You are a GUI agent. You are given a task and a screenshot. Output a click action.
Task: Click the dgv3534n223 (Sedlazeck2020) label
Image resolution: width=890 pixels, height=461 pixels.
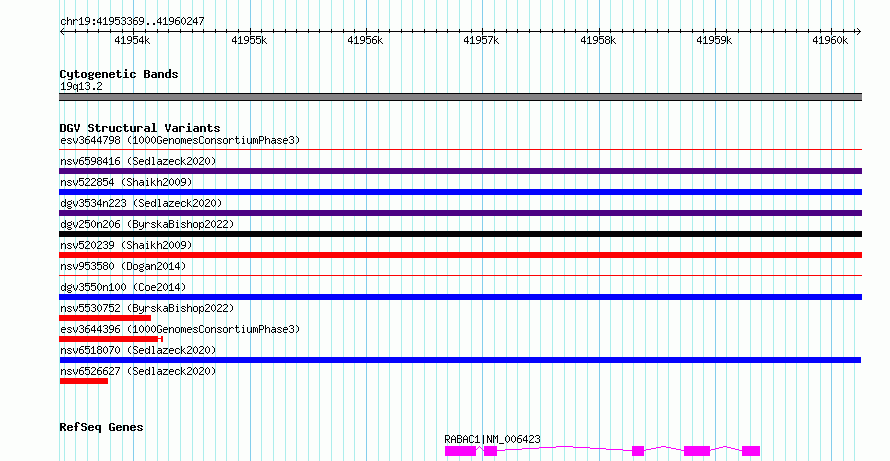(141, 203)
